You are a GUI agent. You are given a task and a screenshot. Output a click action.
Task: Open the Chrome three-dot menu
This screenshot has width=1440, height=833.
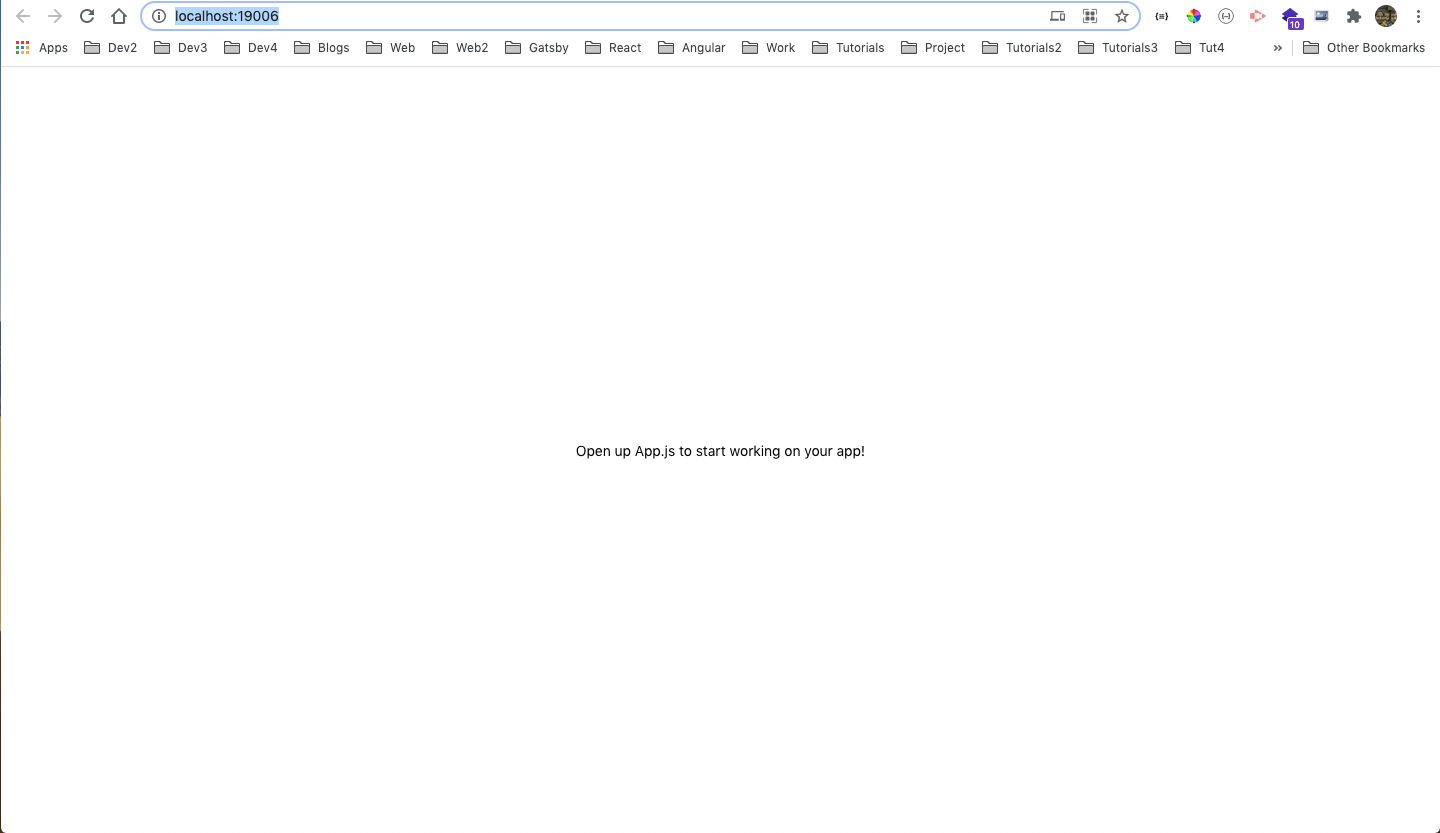point(1419,16)
